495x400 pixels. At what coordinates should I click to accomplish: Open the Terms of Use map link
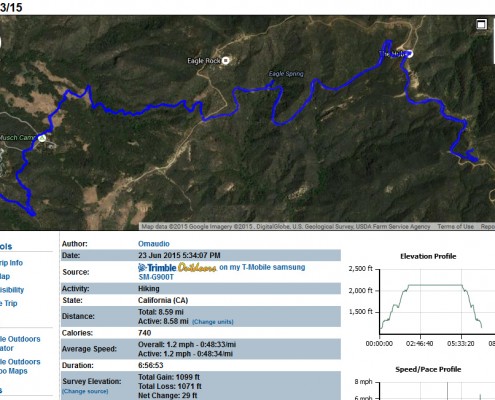[x=455, y=226]
